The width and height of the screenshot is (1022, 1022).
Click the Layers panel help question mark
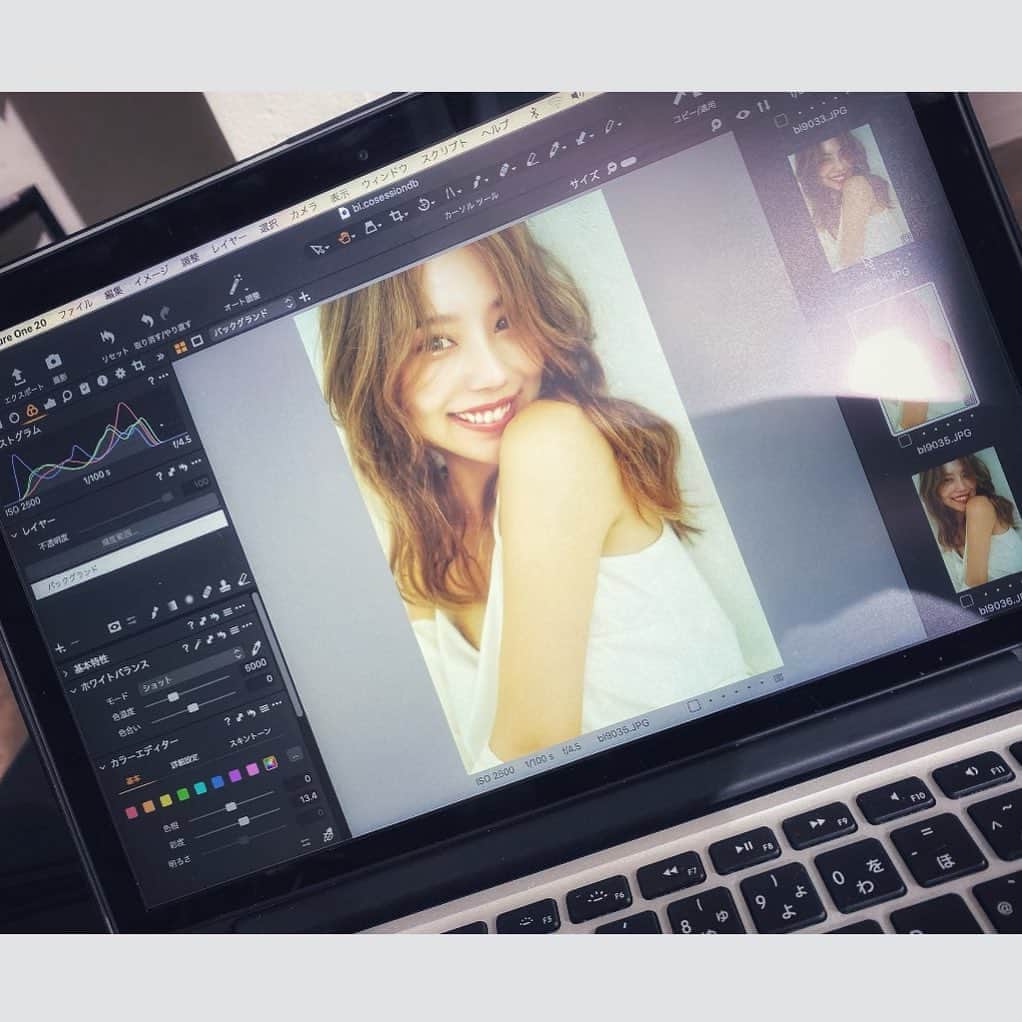click(160, 476)
